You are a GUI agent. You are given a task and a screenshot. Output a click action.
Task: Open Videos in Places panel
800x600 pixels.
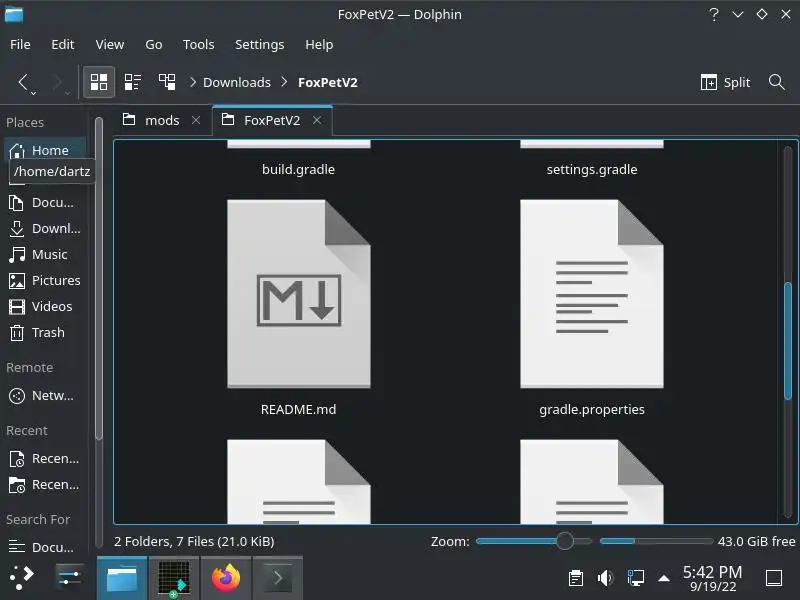click(45, 307)
